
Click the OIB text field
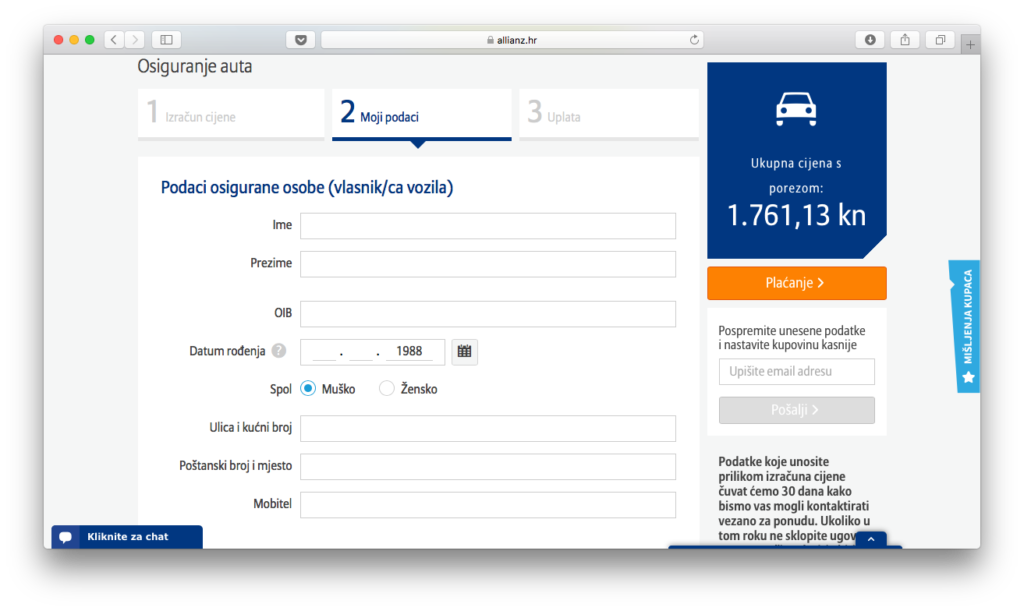pos(488,314)
